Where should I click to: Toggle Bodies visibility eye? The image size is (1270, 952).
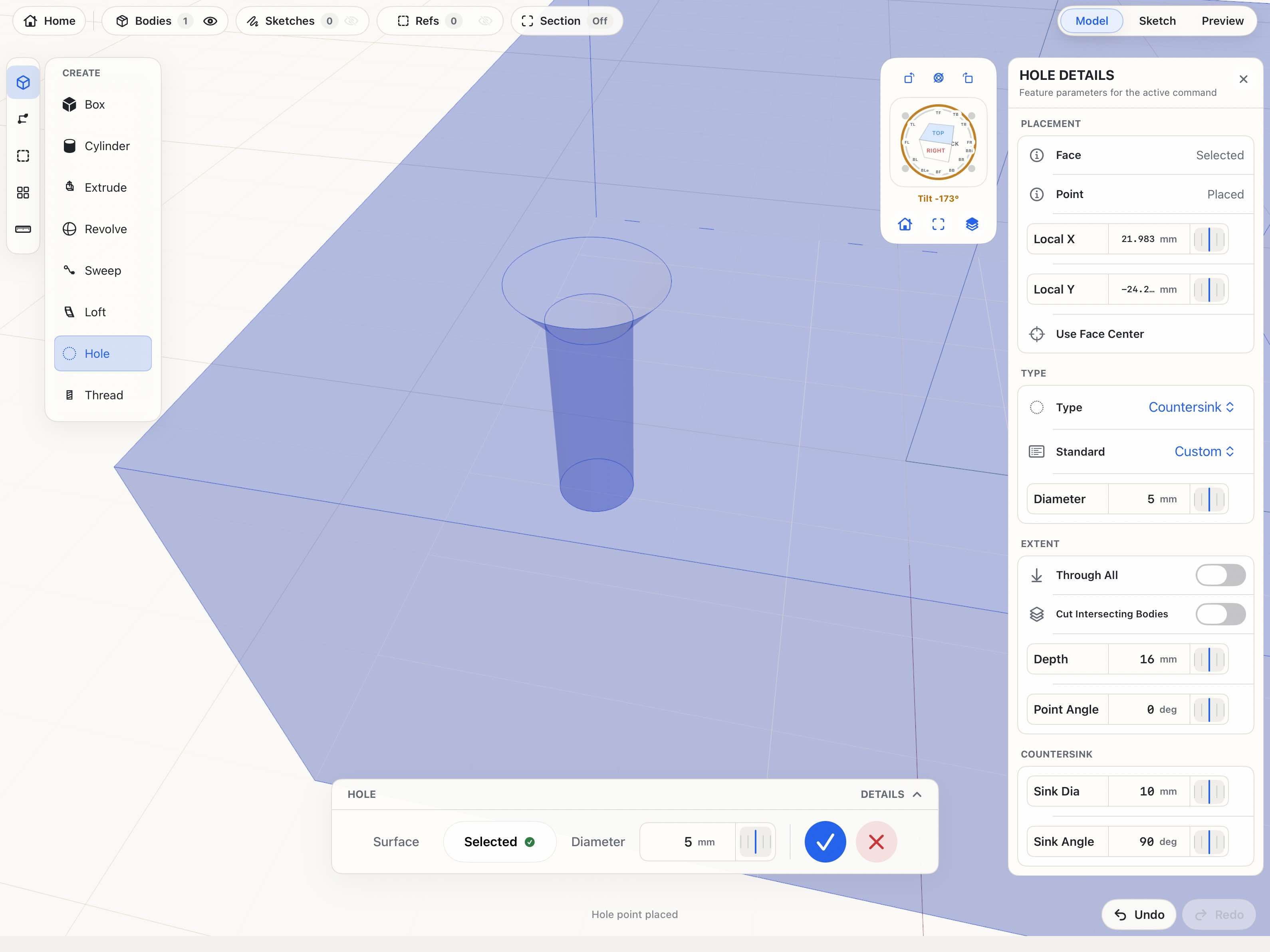click(x=210, y=21)
